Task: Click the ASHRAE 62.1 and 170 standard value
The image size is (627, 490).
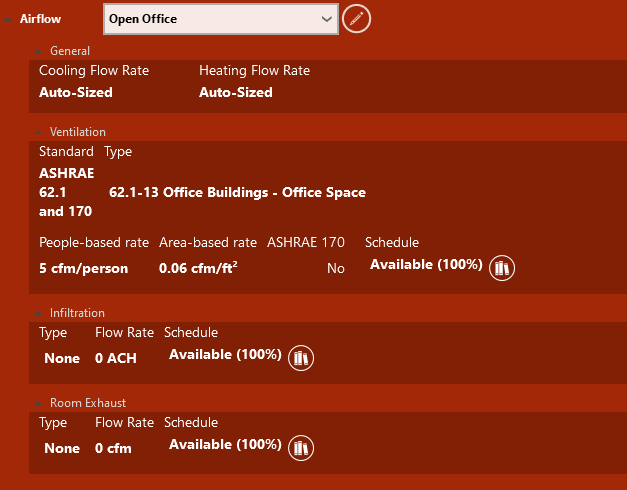Action: (x=66, y=192)
